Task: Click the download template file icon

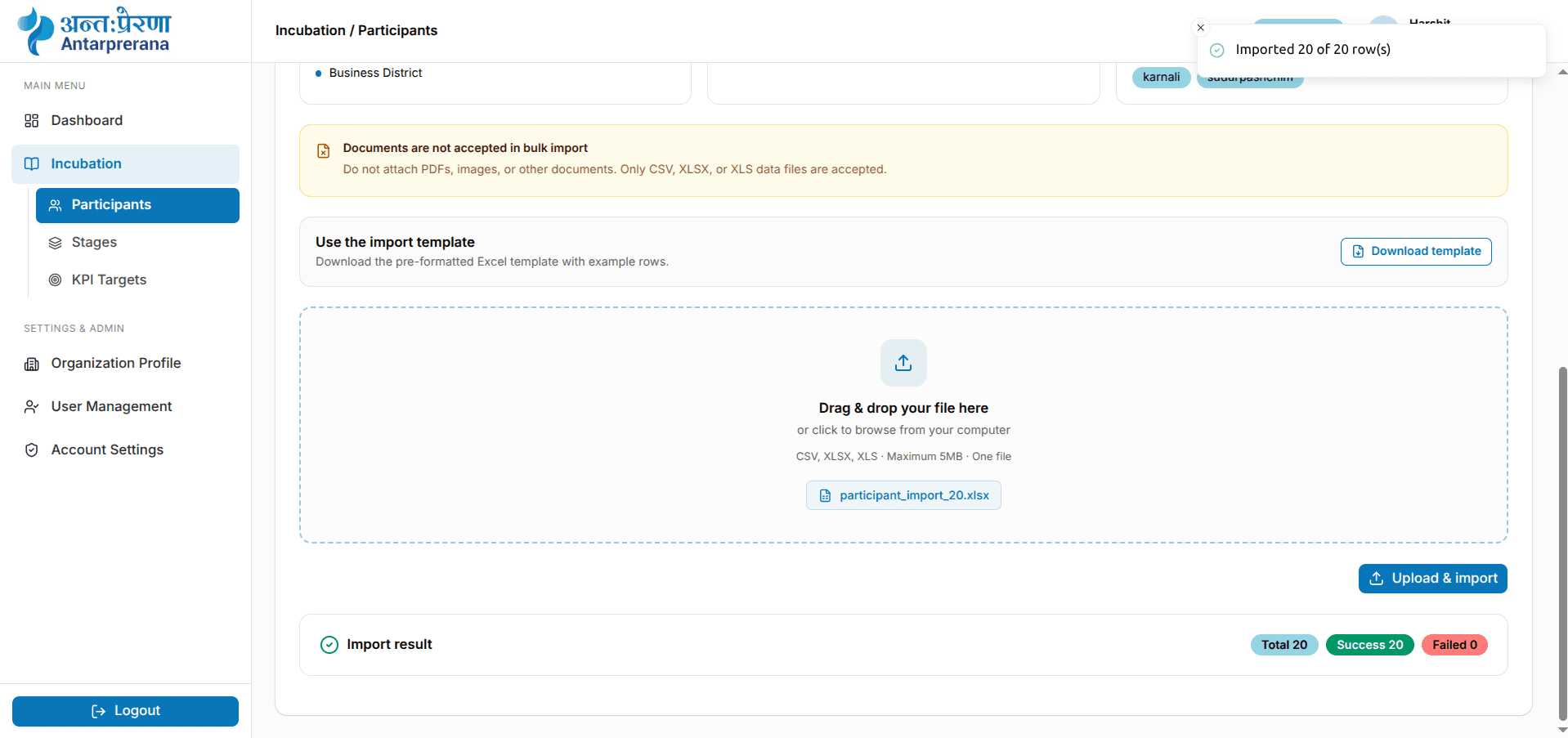Action: tap(1358, 252)
